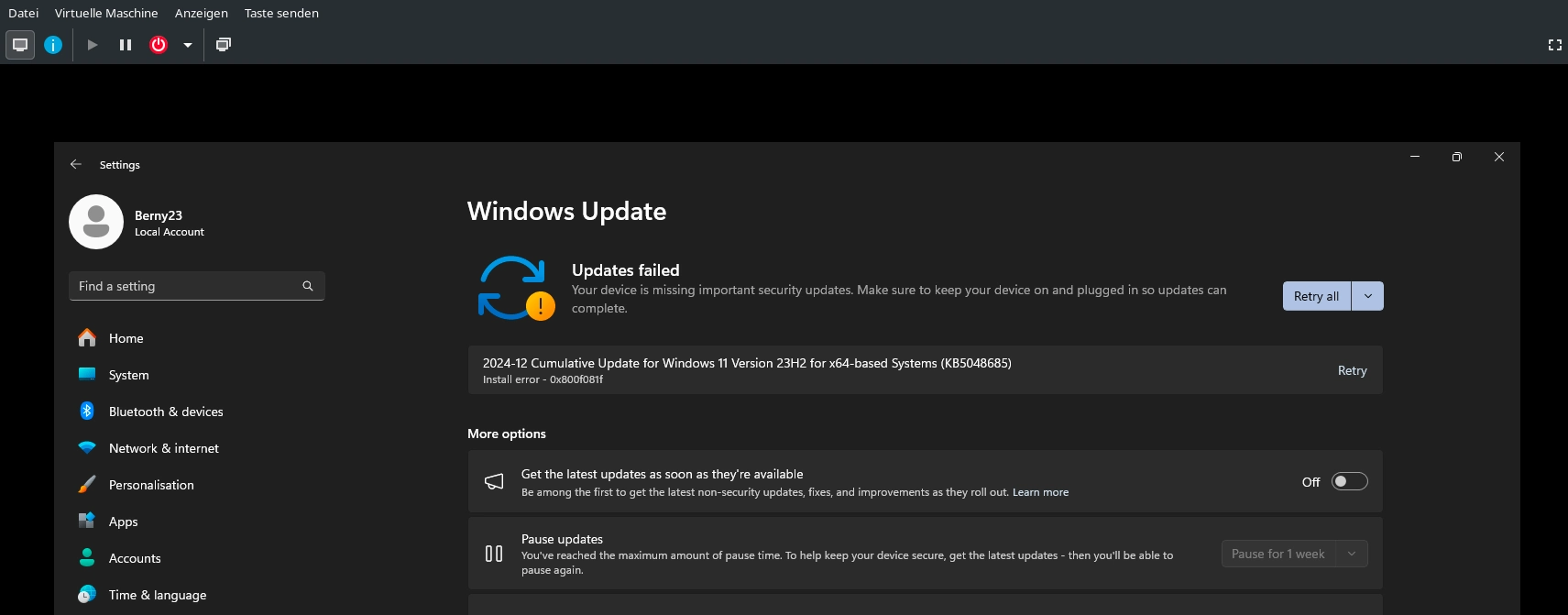Open the Taste senden menu

(x=281, y=13)
